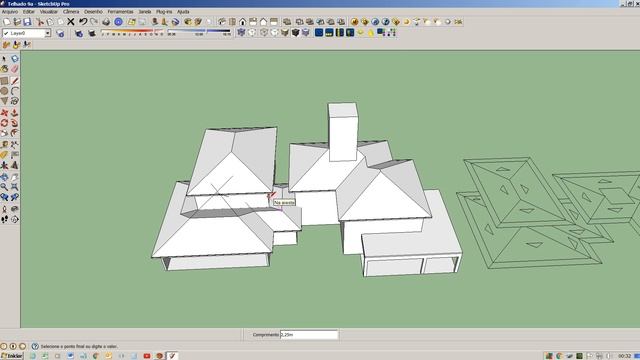Select the Eraser tool

tap(15, 69)
